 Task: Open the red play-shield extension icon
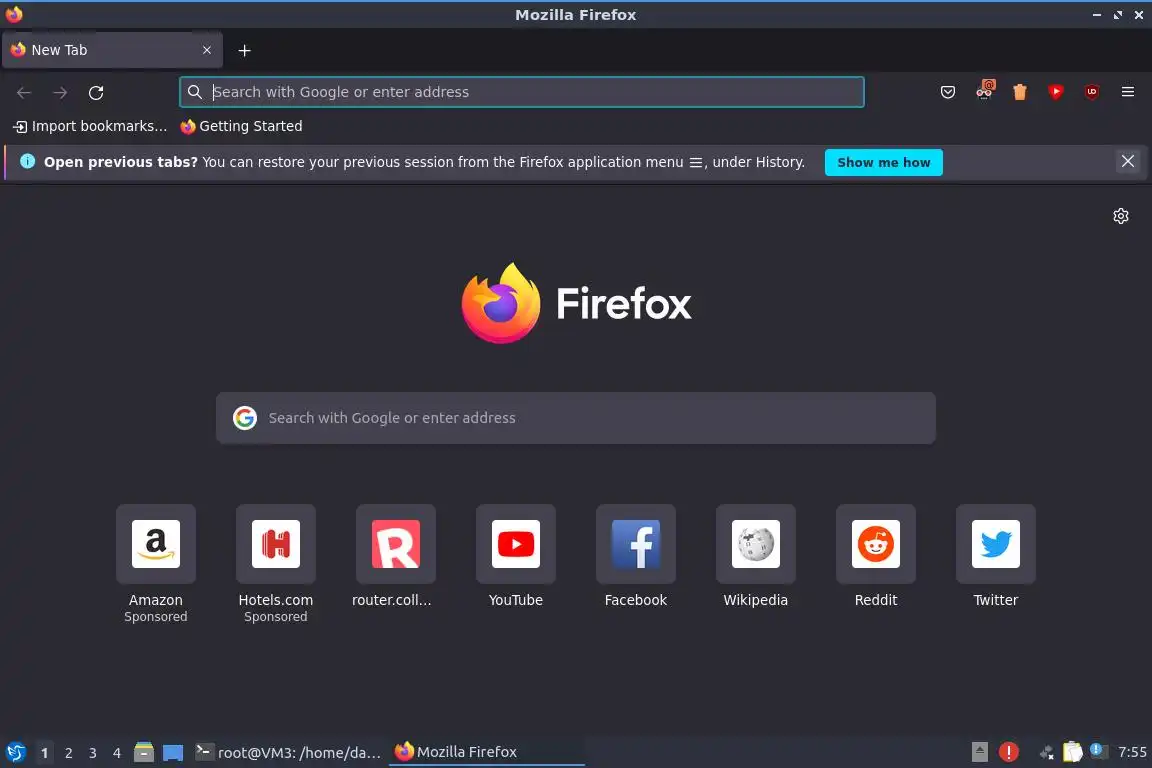click(1056, 92)
